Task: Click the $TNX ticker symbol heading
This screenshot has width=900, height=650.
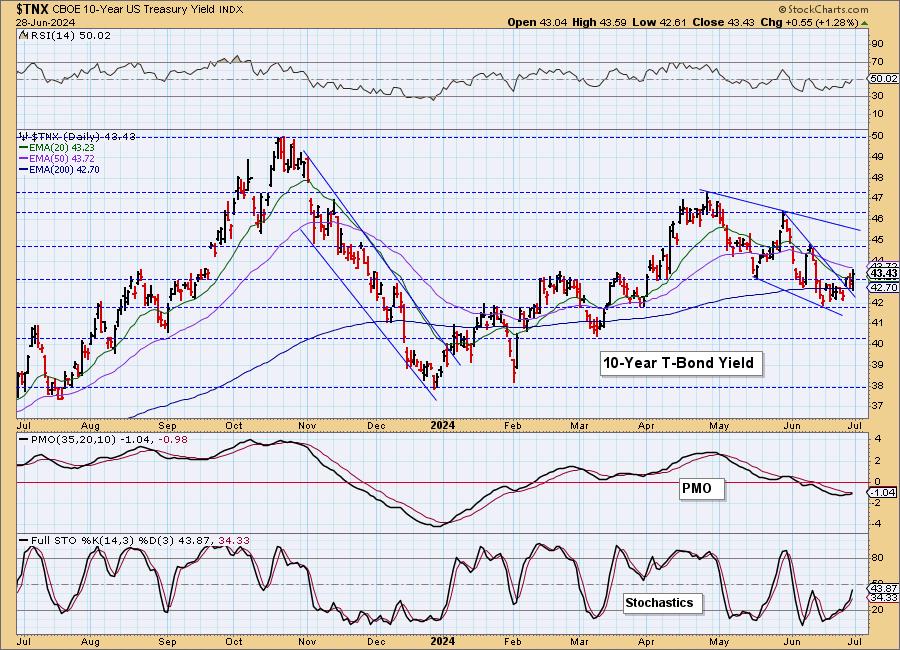Action: (x=33, y=9)
